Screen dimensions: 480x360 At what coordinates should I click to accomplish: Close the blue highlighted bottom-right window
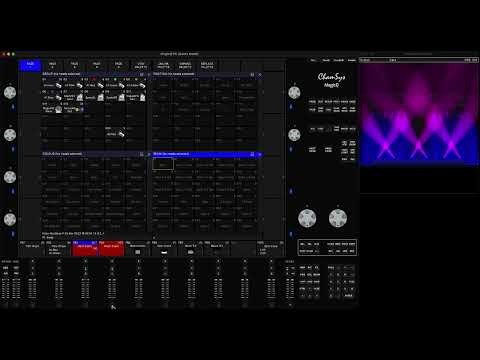pyautogui.click(x=260, y=154)
